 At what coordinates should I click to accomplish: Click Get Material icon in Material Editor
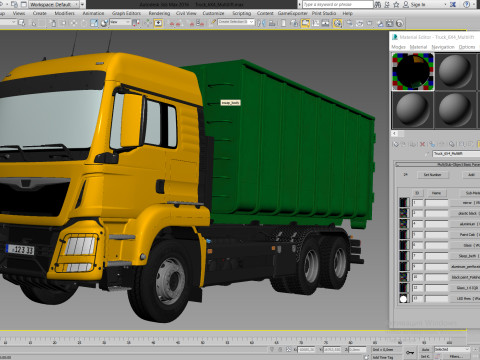point(396,144)
